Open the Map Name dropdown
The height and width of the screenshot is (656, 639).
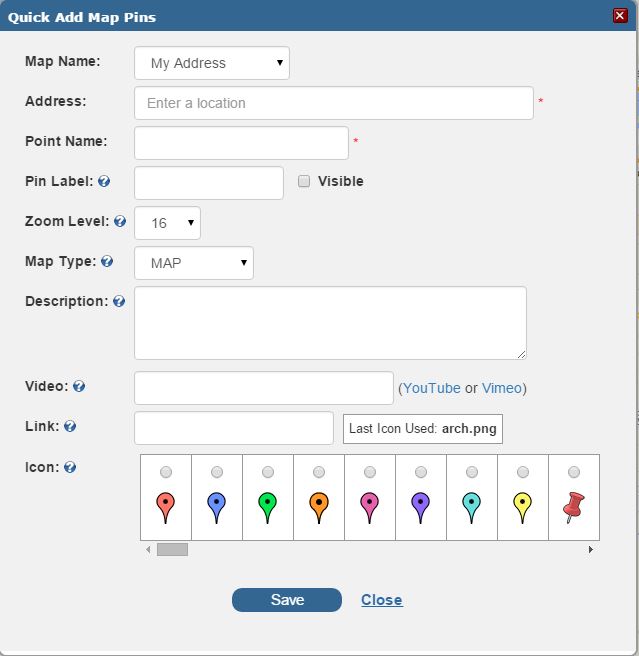pyautogui.click(x=212, y=63)
